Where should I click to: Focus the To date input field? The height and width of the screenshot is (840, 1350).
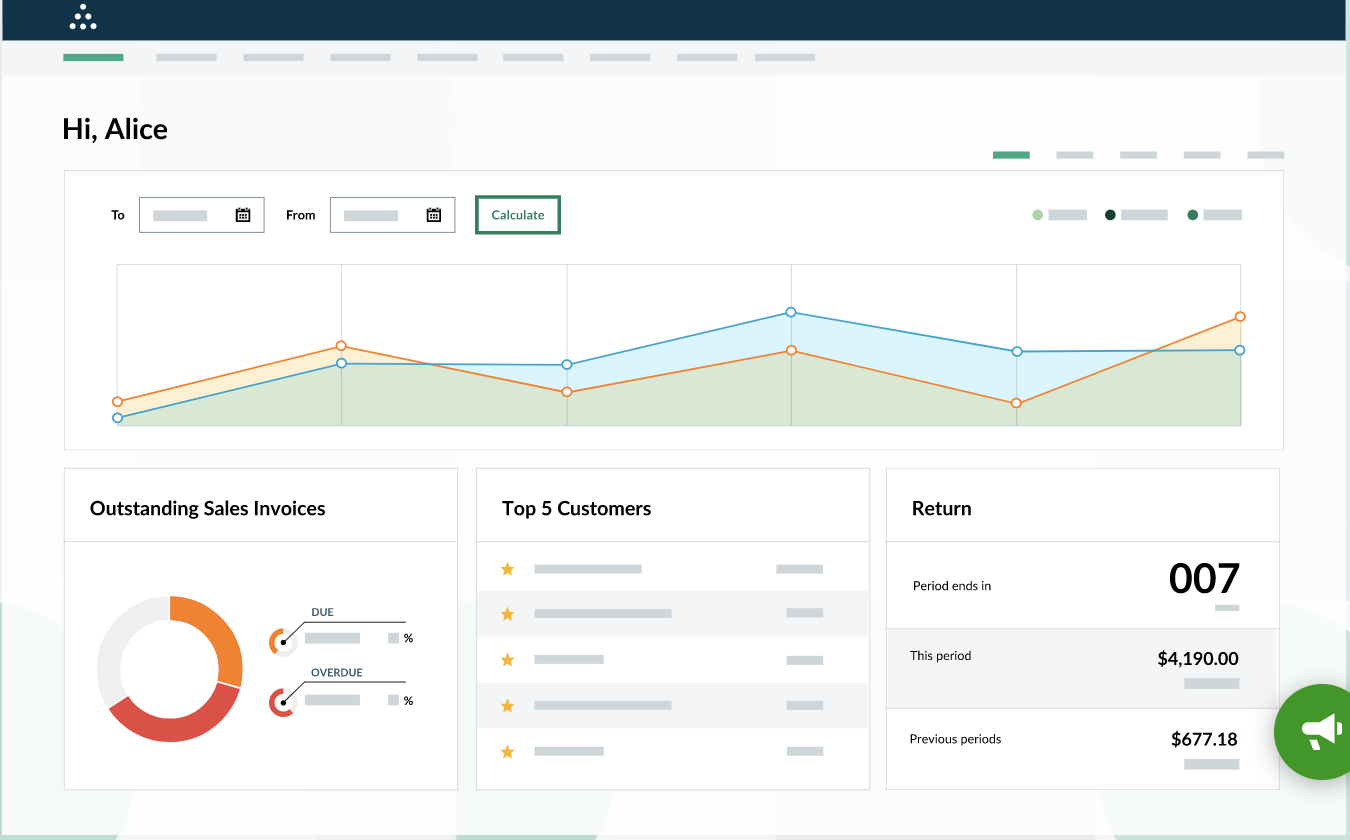pyautogui.click(x=202, y=215)
